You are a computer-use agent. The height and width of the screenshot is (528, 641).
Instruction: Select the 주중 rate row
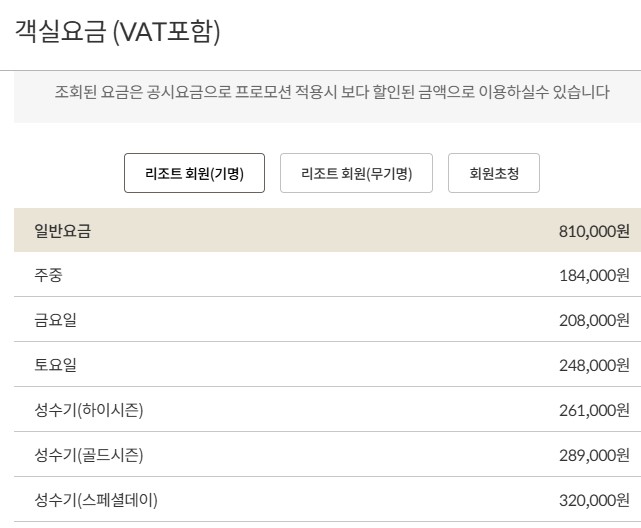click(x=327, y=275)
